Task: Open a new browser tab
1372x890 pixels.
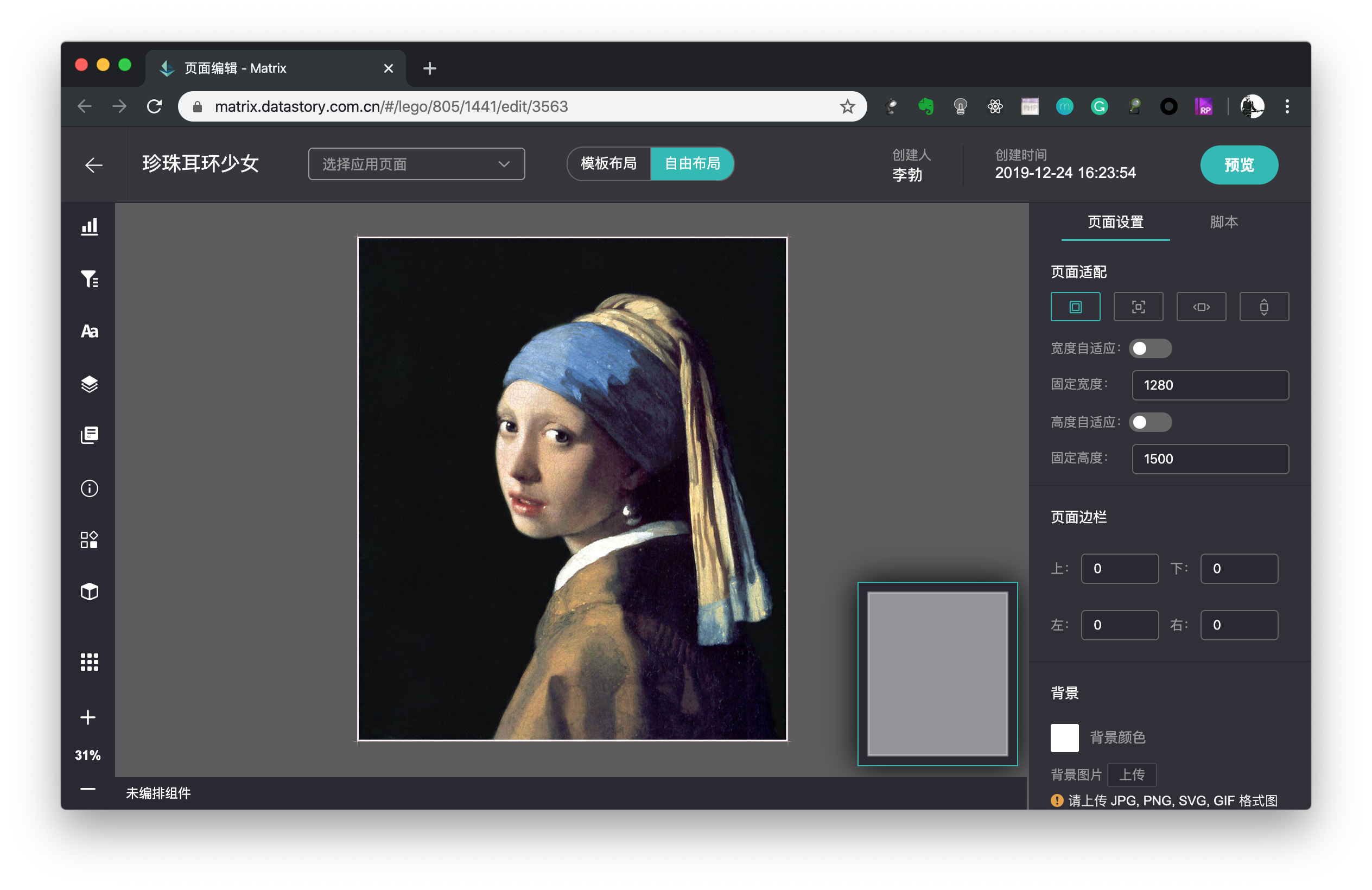Action: [429, 68]
